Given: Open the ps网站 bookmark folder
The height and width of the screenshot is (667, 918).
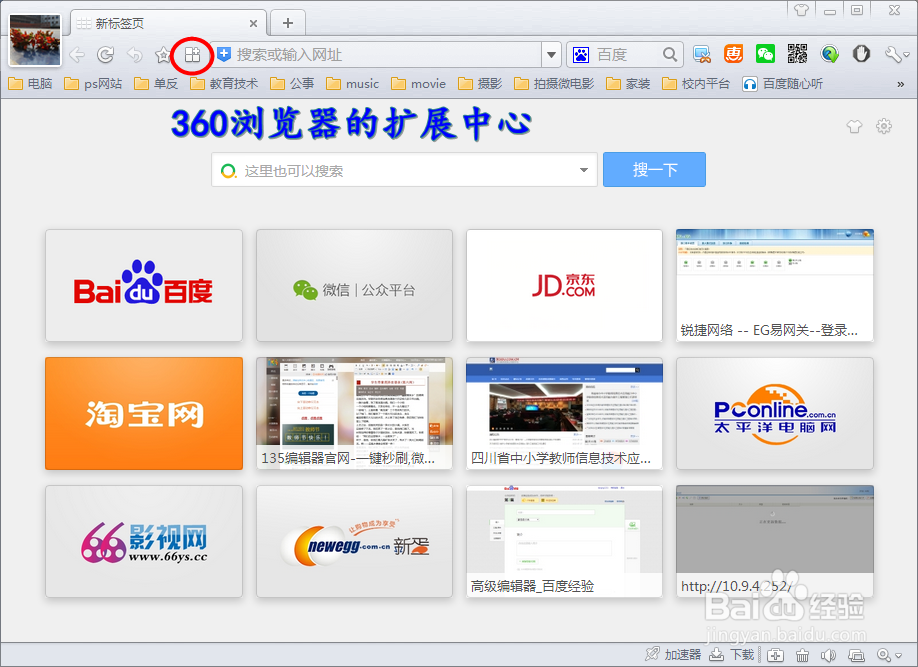Looking at the screenshot, I should (94, 84).
